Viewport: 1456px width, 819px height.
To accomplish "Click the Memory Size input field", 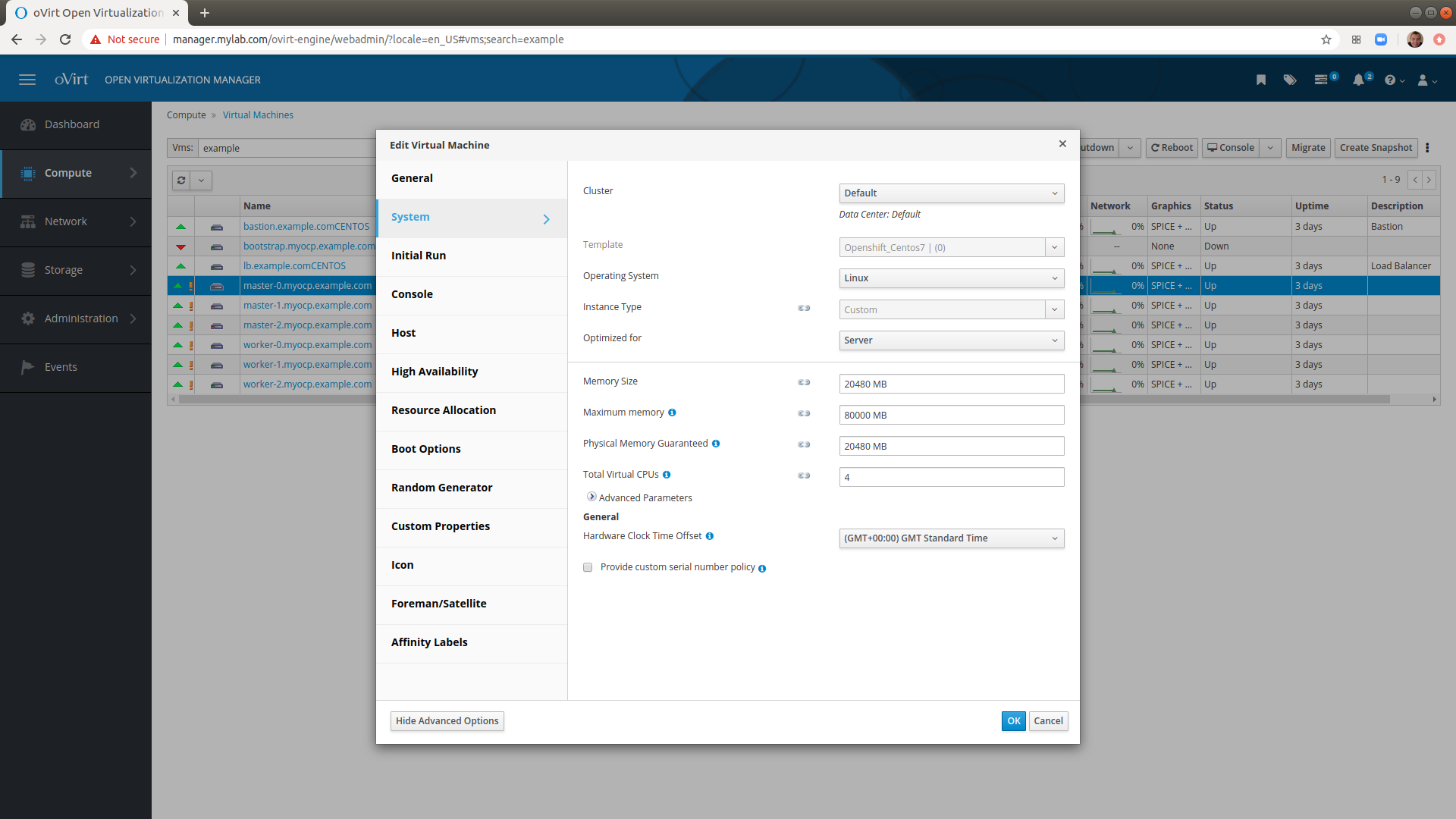I will click(x=951, y=384).
